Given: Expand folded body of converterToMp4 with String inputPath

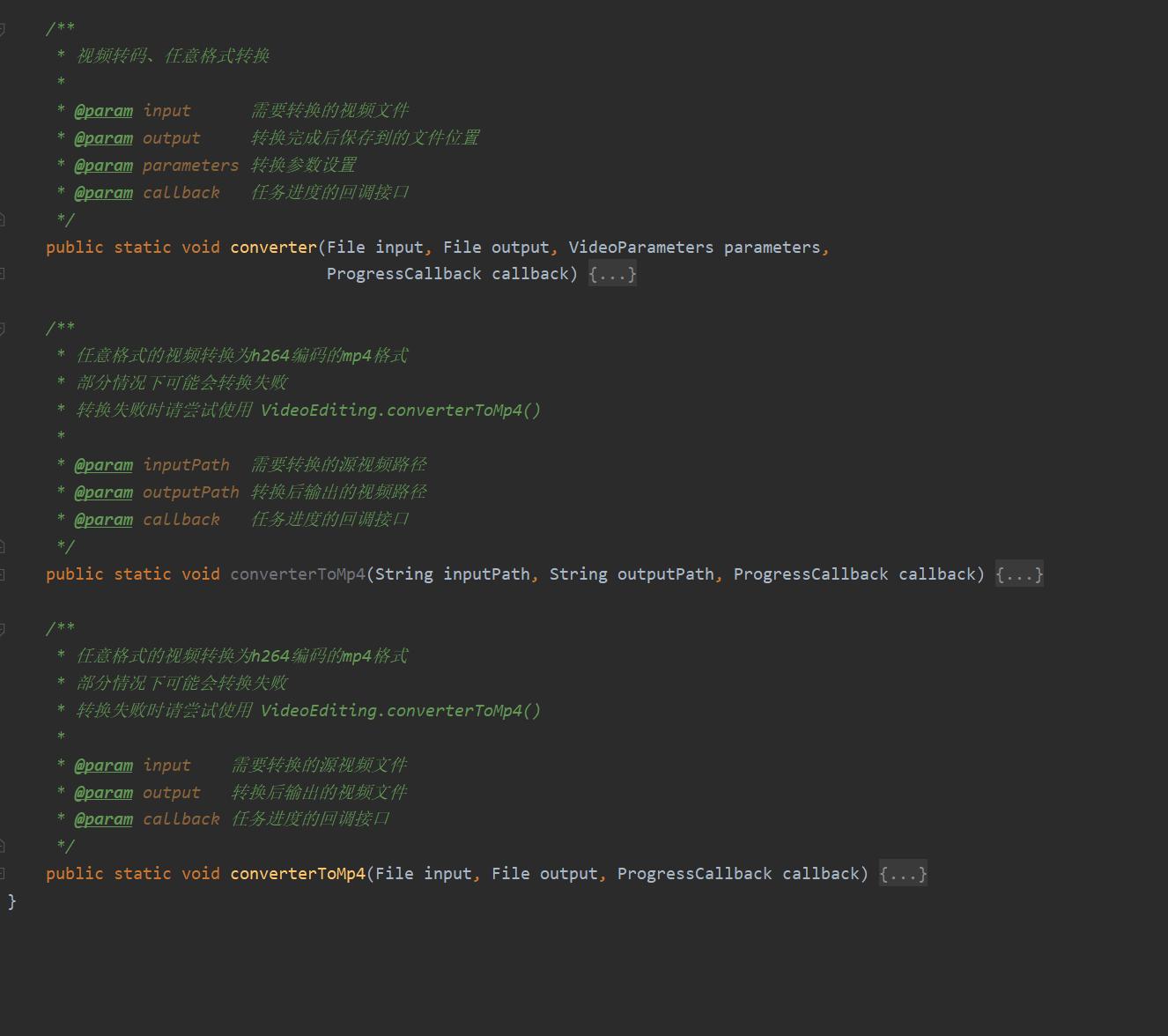Looking at the screenshot, I should click(1019, 574).
